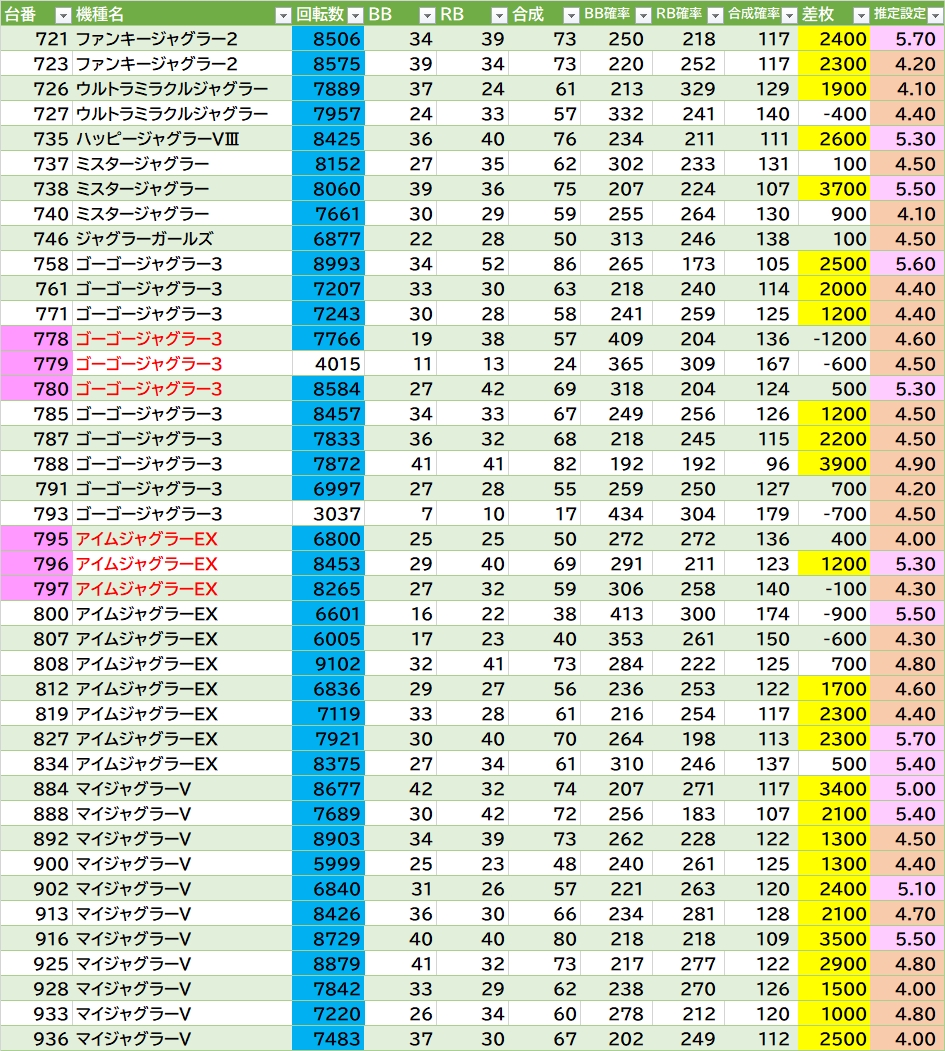
Task: Select 差枚 value 1200 in row 771
Action: [834, 314]
